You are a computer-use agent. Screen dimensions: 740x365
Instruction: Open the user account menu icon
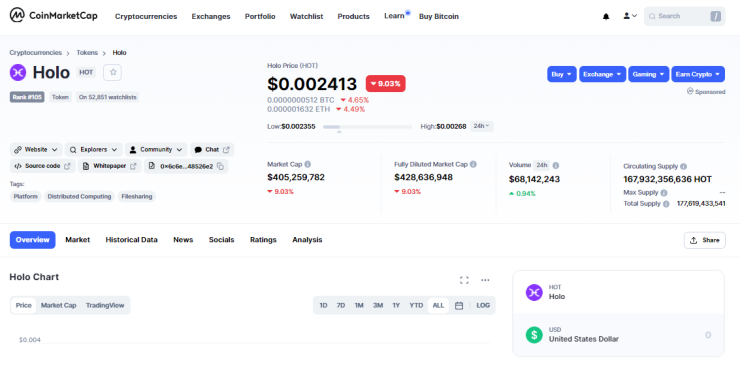pyautogui.click(x=630, y=16)
